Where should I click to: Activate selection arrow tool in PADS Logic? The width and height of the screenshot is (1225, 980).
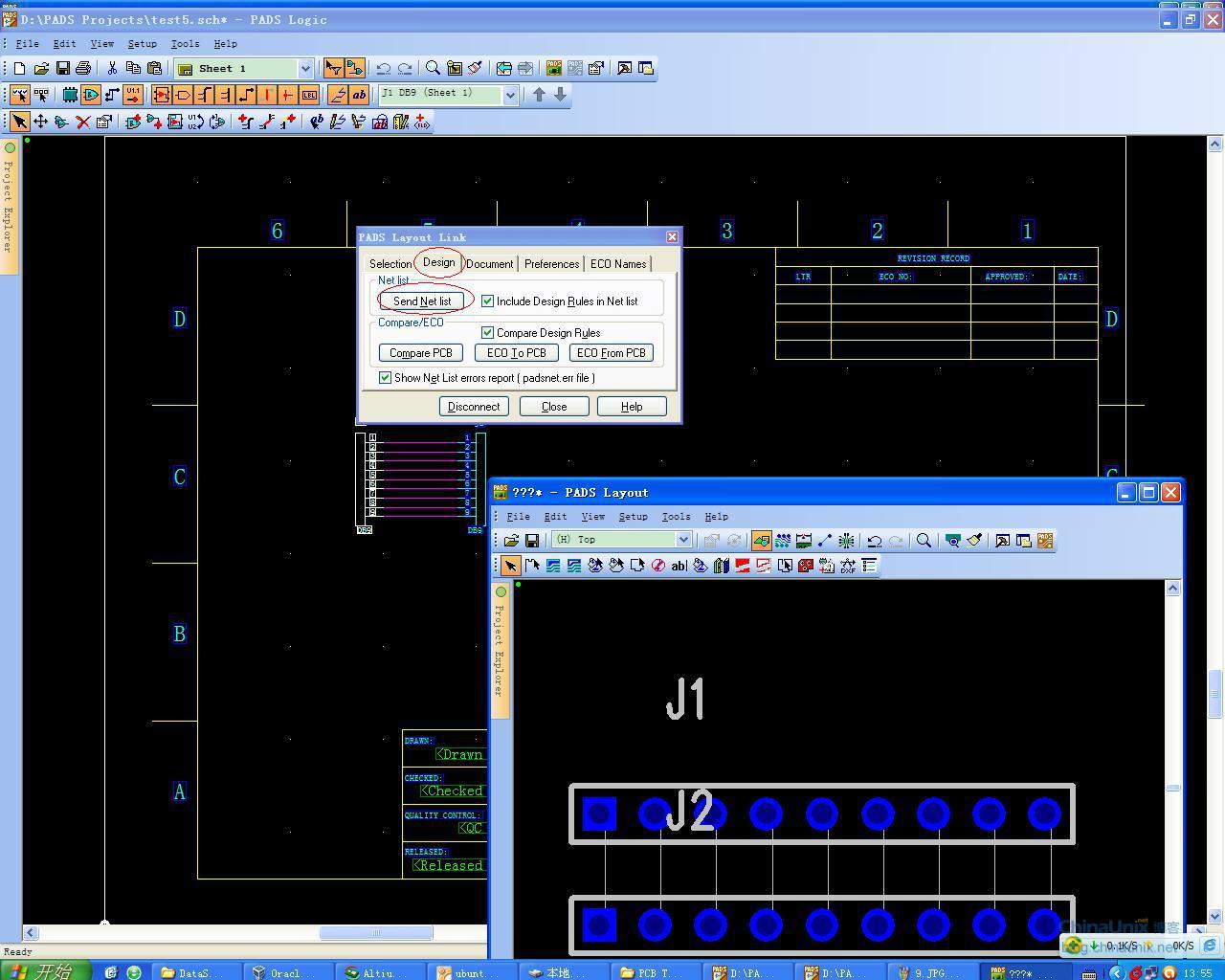click(x=19, y=122)
